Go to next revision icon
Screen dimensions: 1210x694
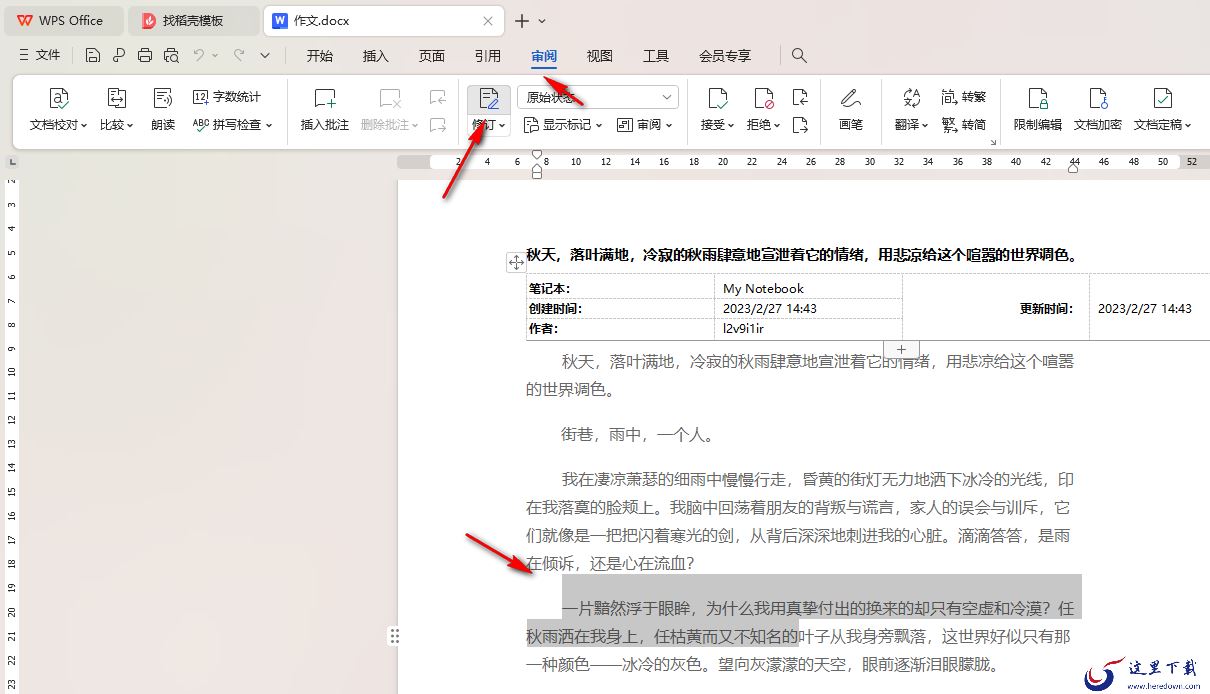(x=800, y=125)
